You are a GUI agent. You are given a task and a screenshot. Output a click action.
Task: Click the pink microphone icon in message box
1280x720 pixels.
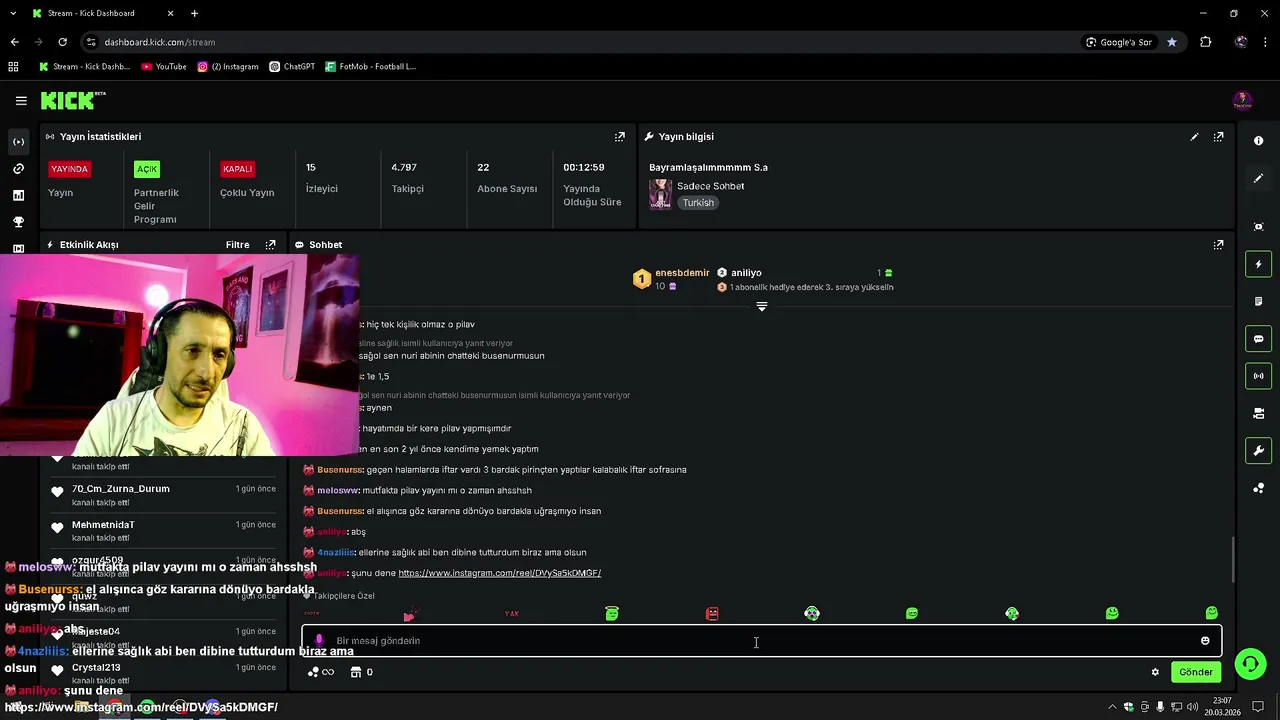click(319, 641)
